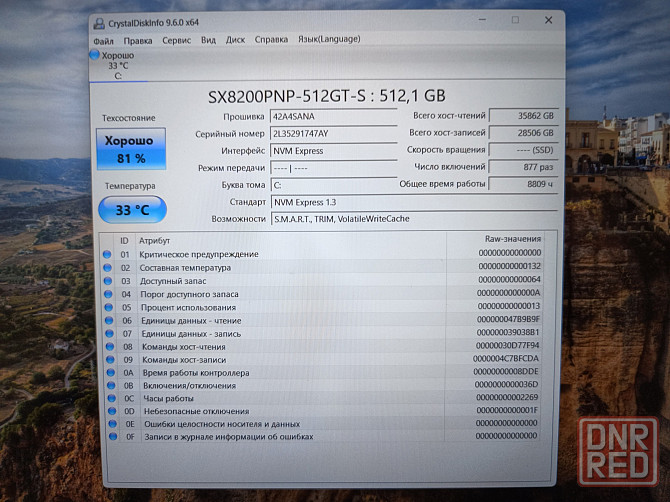The image size is (670, 502).
Task: Click status dot for 0E Ошибки целостности носителя
Action: coord(112,424)
